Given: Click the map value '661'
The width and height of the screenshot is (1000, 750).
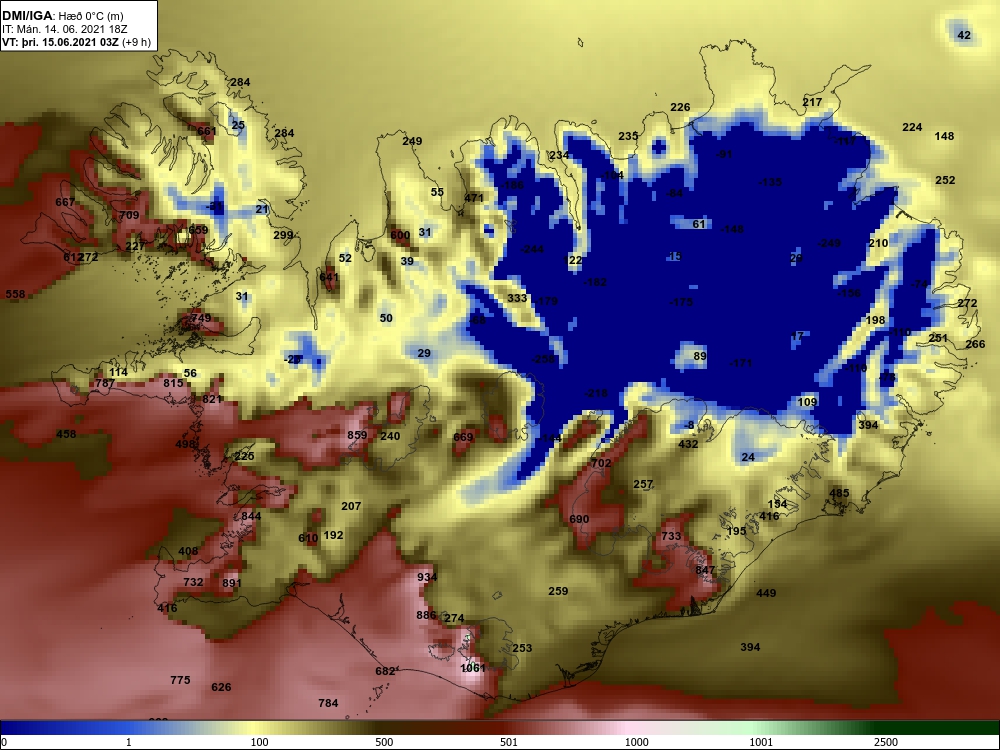Looking at the screenshot, I should [207, 131].
